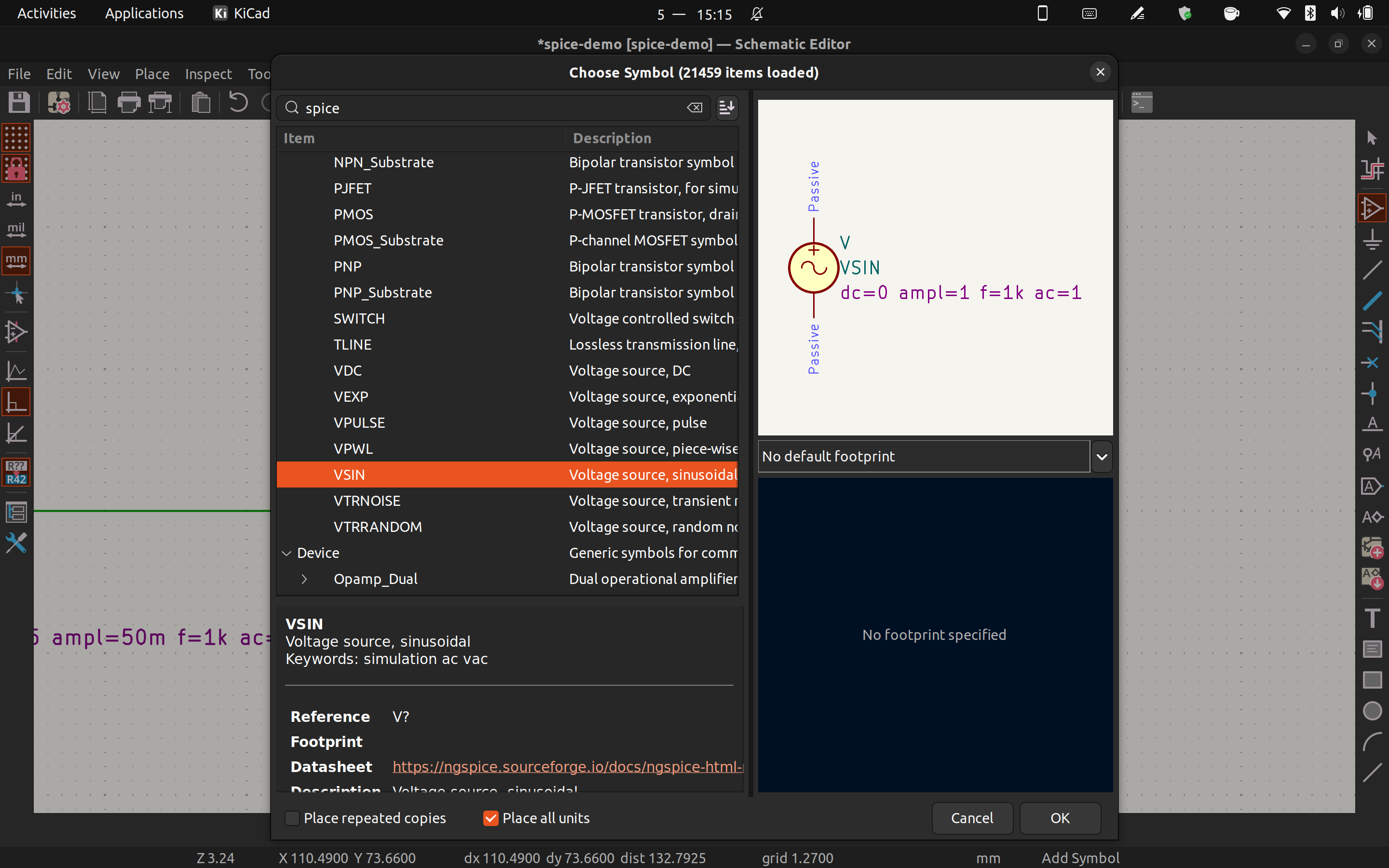Select the millimeters unit icon
The height and width of the screenshot is (868, 1389).
[x=16, y=260]
